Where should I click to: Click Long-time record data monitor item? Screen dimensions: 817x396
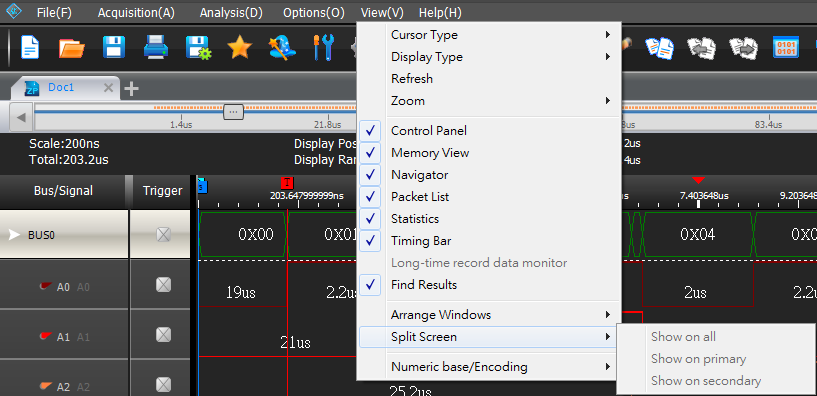[489, 263]
